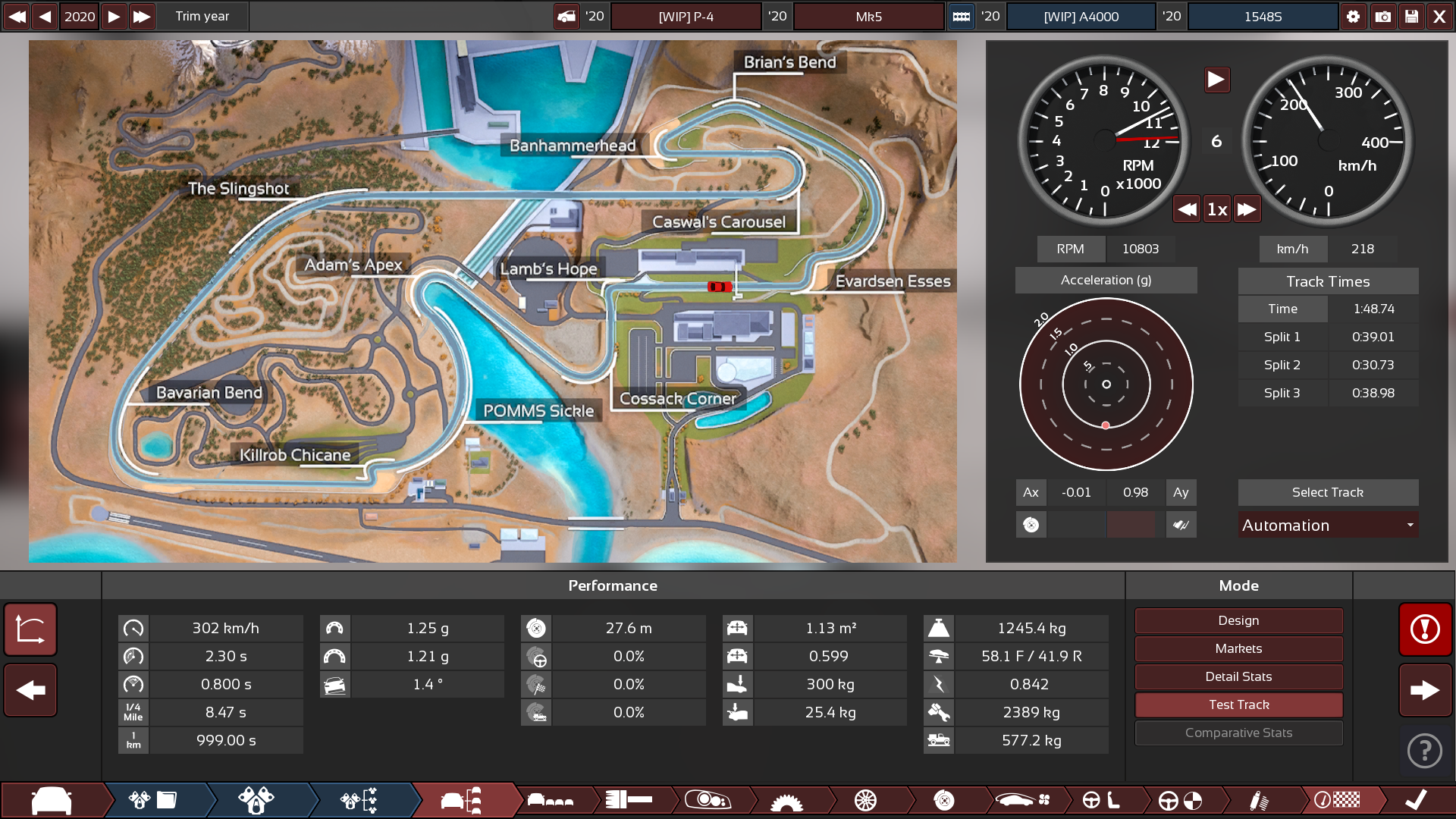
Task: Open the body style tab icon
Action: click(551, 801)
